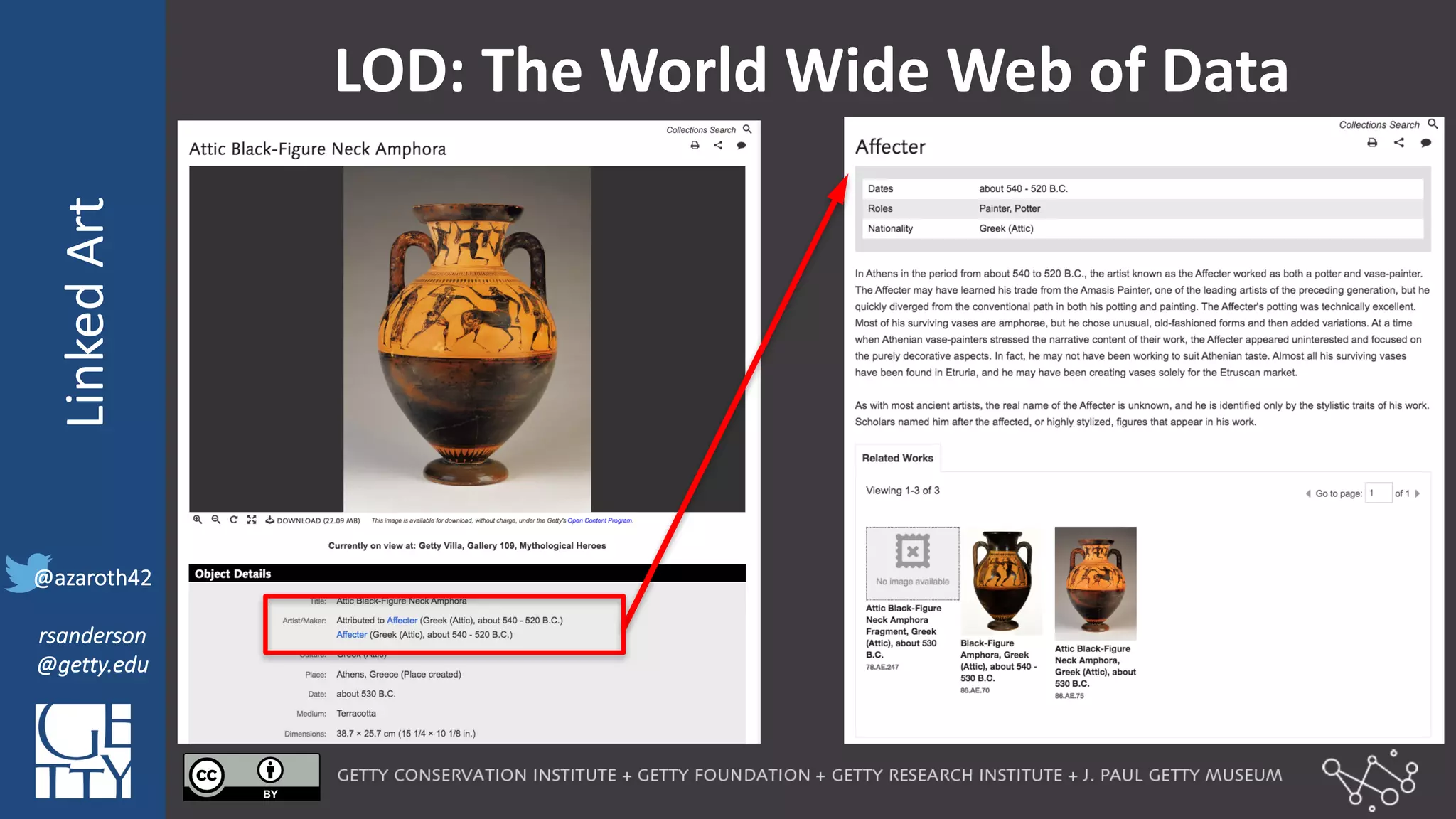Click the 'Painter, Potter' roles value
Viewport: 1456px width, 819px height.
pos(1010,208)
